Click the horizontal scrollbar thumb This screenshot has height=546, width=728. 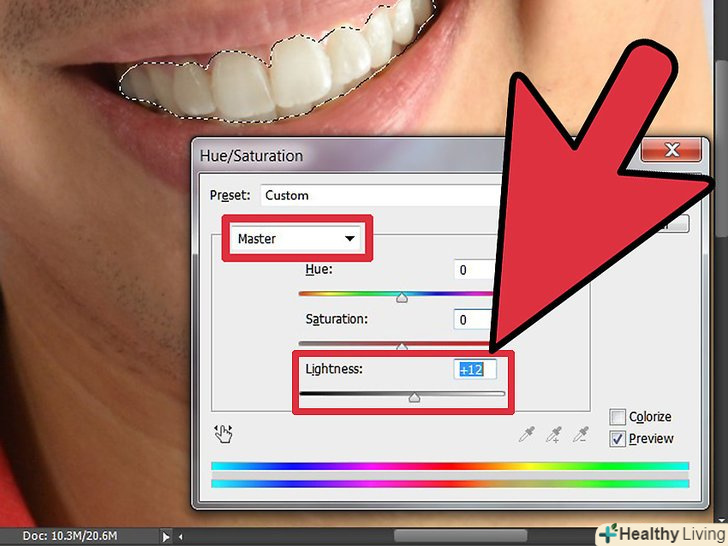461,536
